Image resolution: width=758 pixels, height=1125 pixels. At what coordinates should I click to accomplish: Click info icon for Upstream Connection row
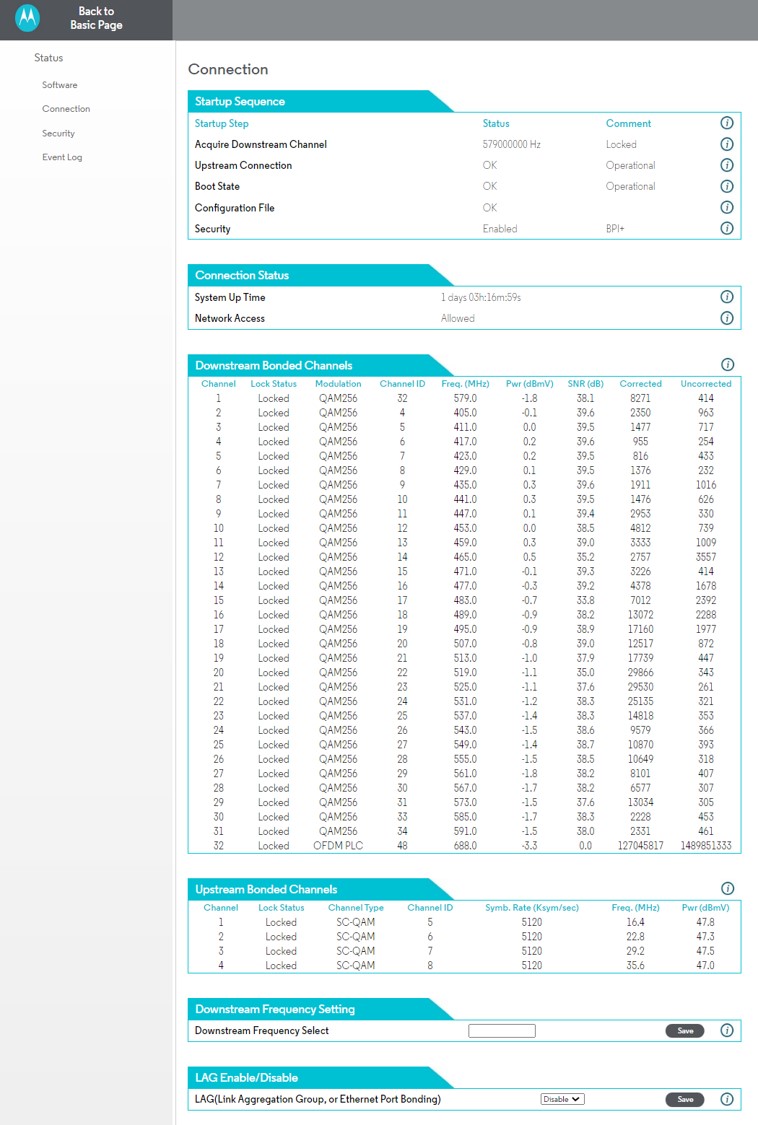coord(727,165)
